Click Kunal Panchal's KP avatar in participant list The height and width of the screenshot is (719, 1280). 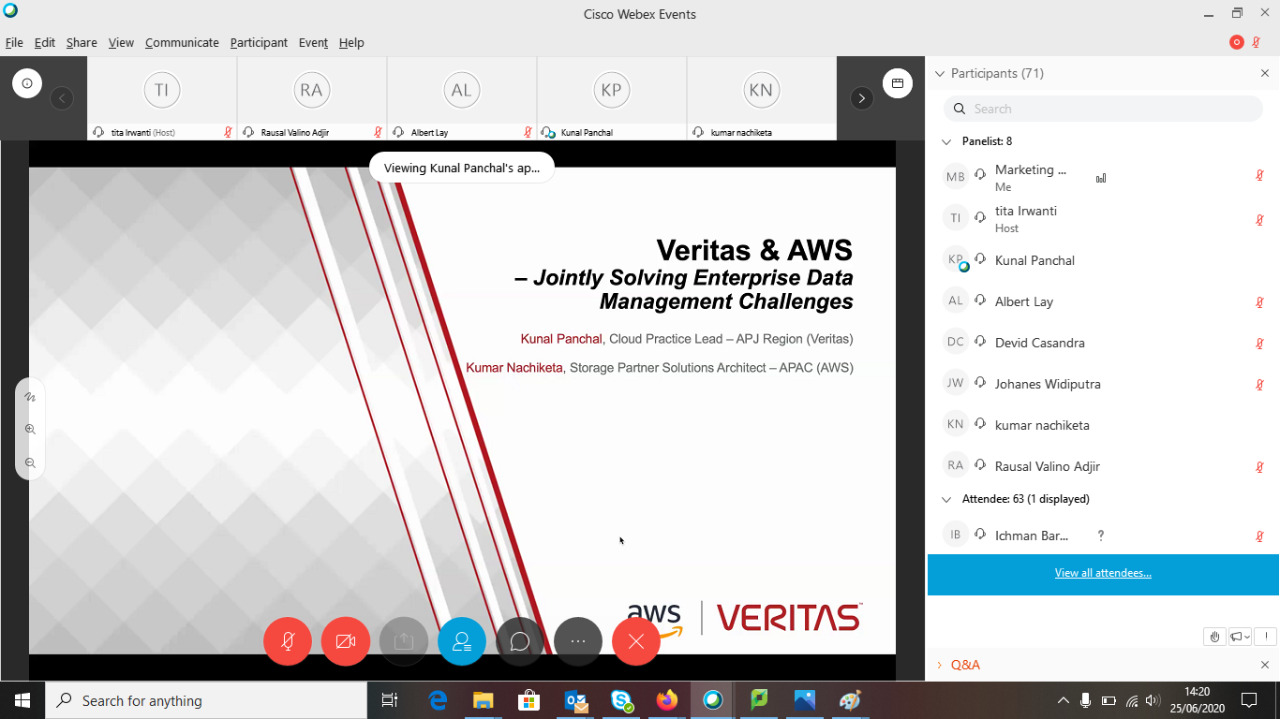pos(956,260)
